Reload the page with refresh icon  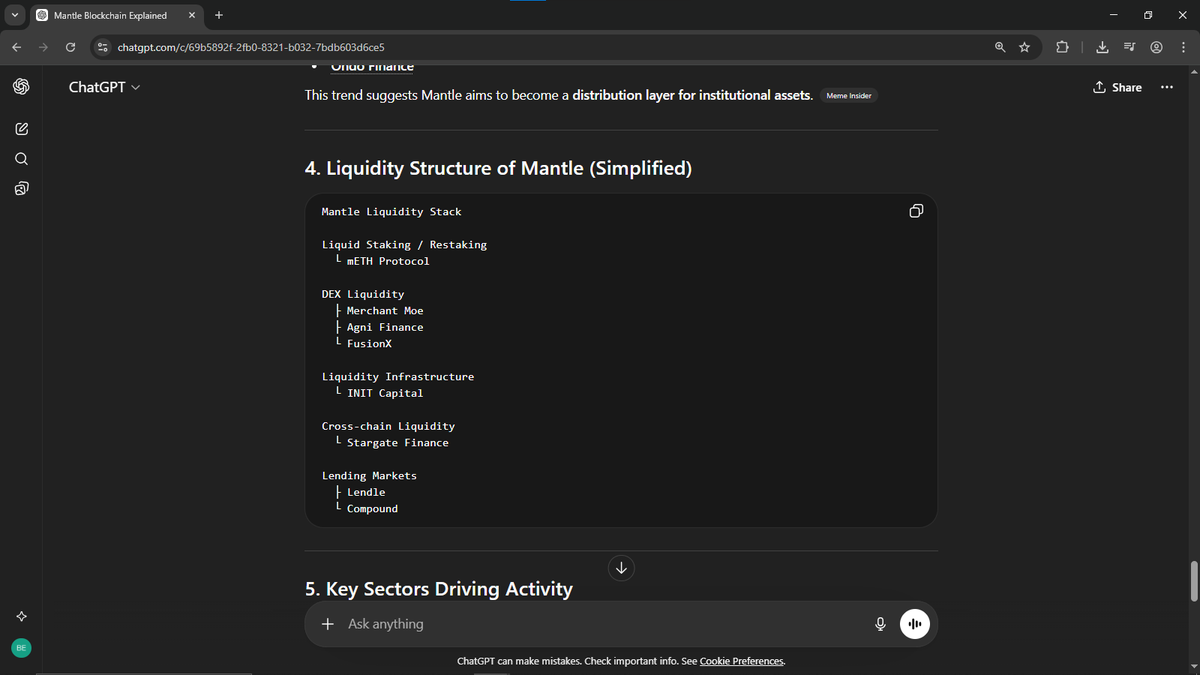(x=70, y=47)
